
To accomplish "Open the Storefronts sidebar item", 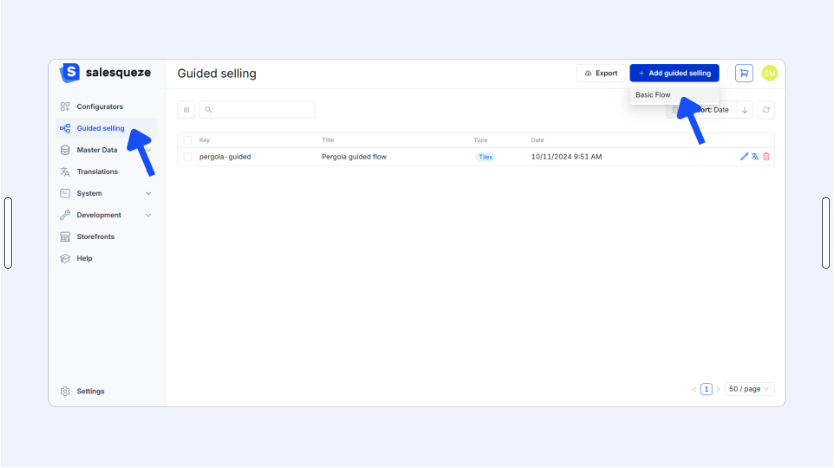I will click(x=95, y=236).
